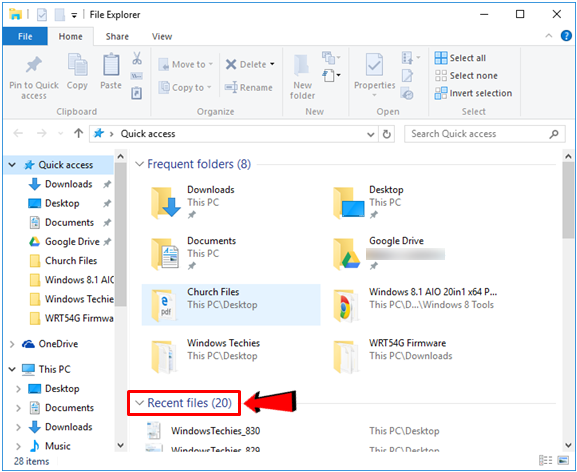
Task: Click the Move to button
Action: point(186,64)
